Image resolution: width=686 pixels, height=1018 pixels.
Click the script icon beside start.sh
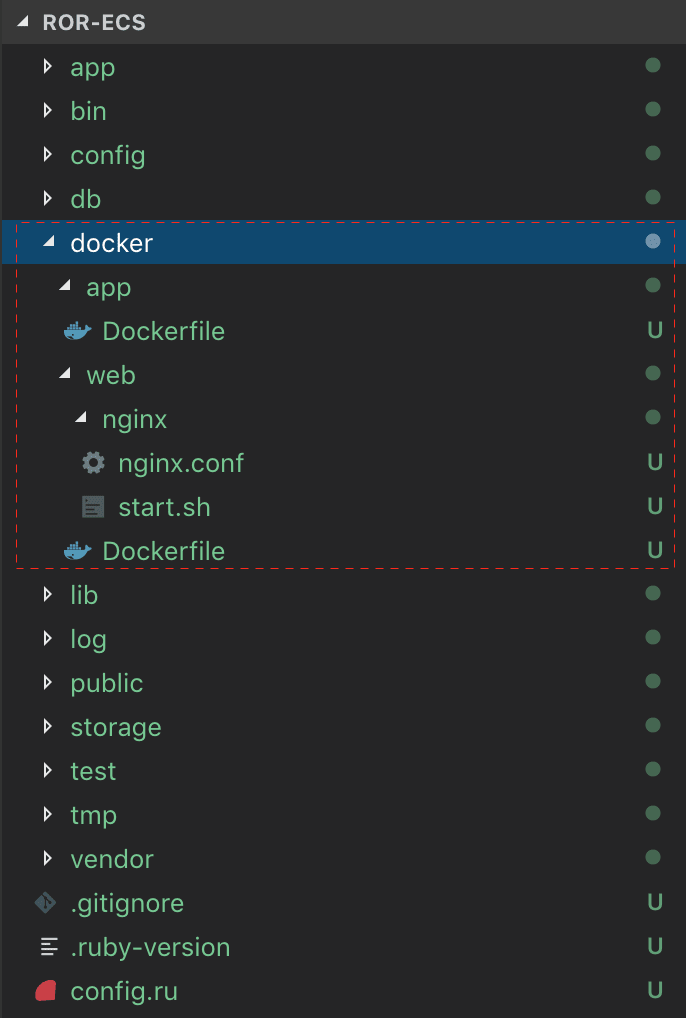click(93, 507)
